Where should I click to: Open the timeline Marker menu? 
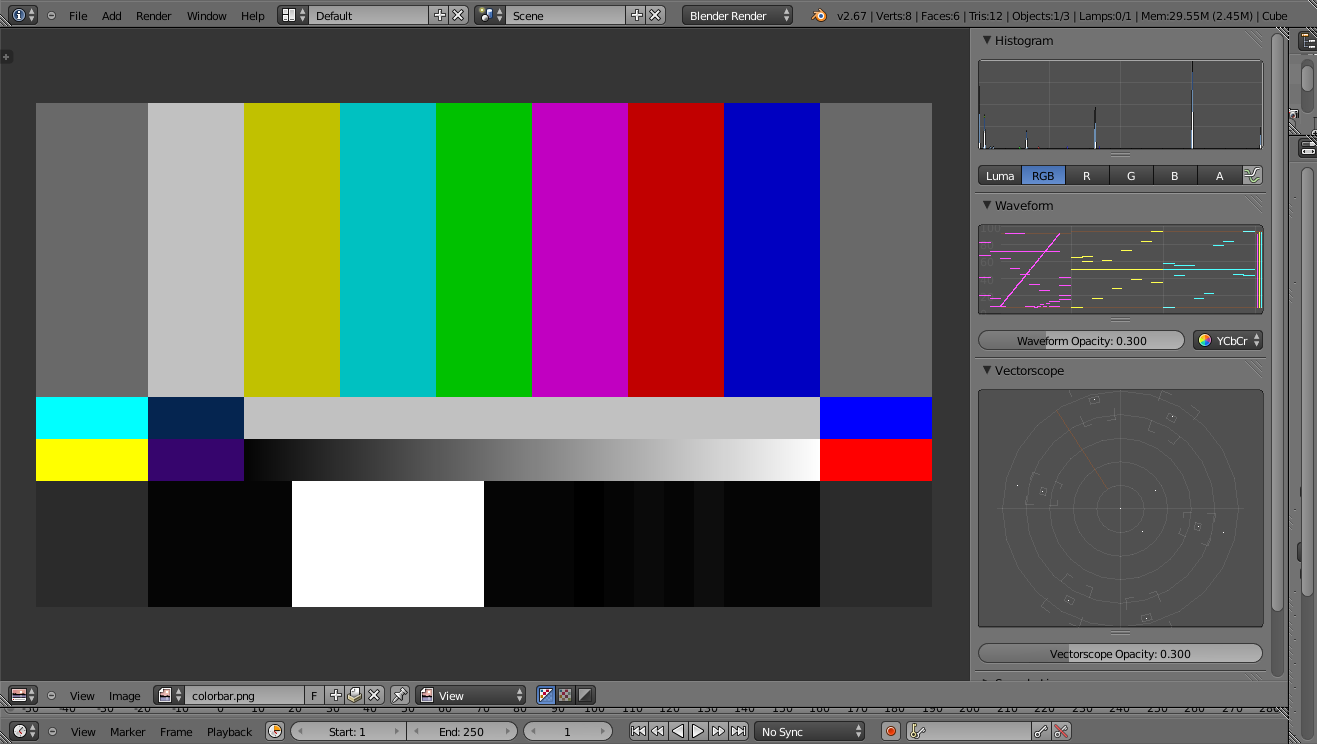tap(128, 732)
